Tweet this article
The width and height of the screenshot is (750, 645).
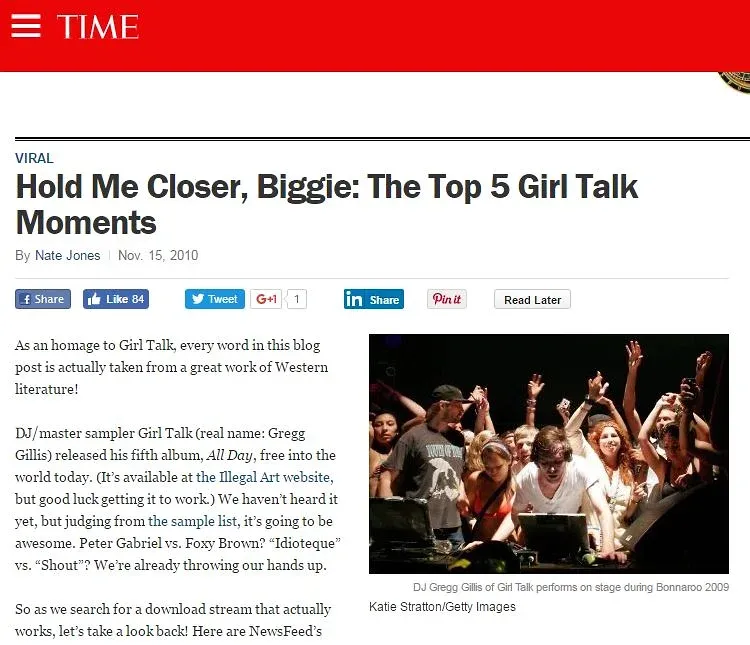(x=215, y=299)
